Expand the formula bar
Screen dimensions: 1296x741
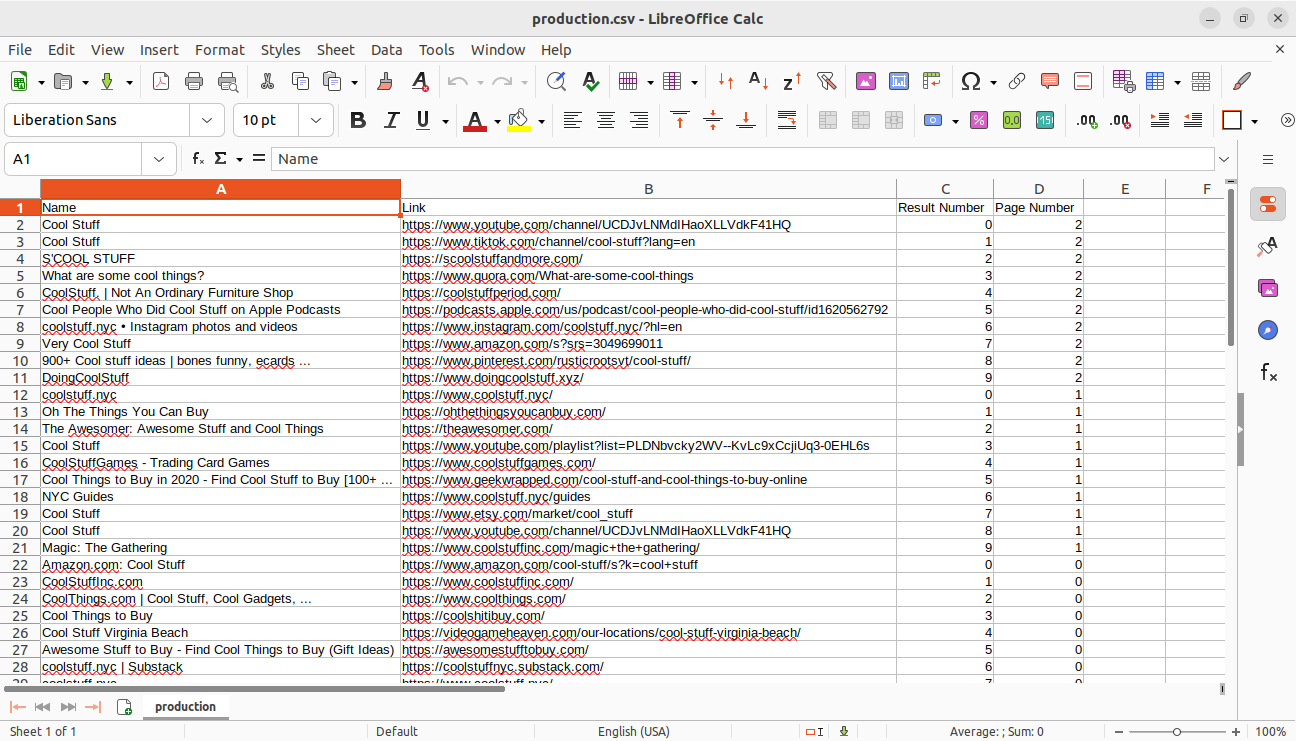tap(1224, 159)
